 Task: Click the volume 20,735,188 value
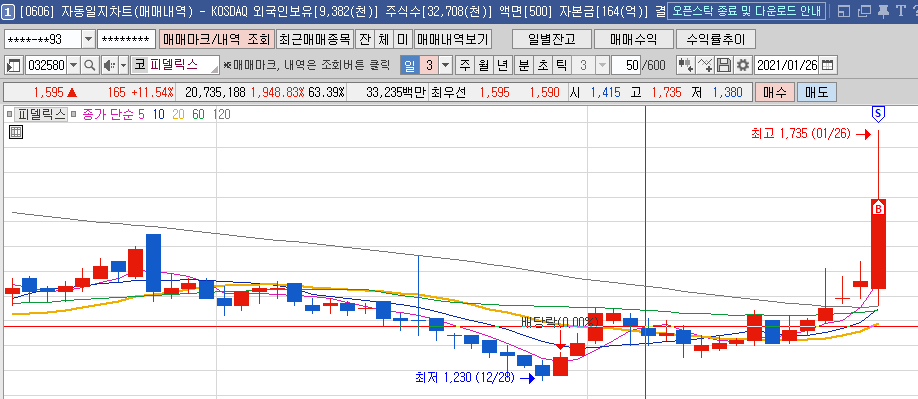[215, 92]
